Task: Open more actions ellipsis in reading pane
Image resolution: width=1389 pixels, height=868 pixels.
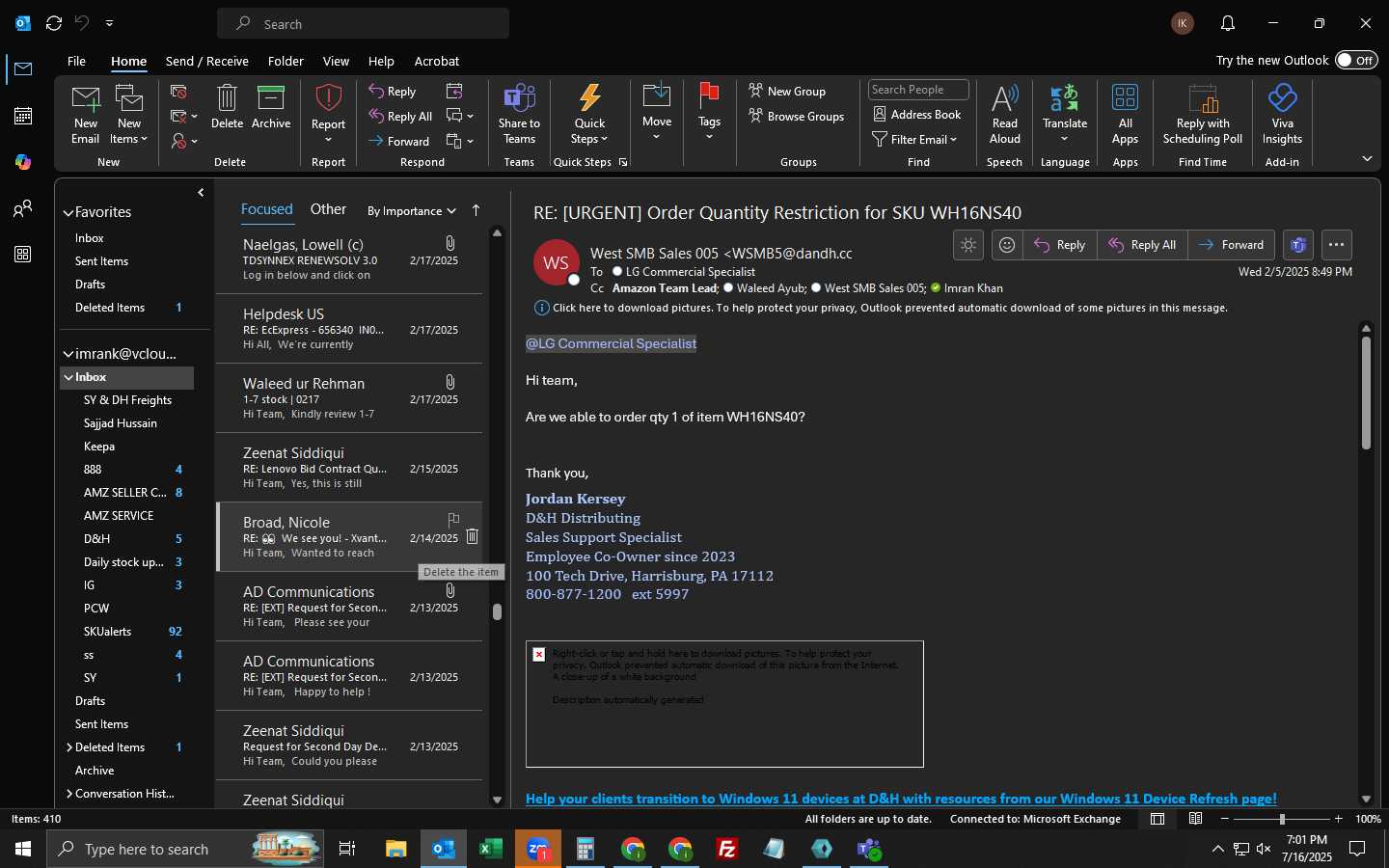Action: point(1336,245)
